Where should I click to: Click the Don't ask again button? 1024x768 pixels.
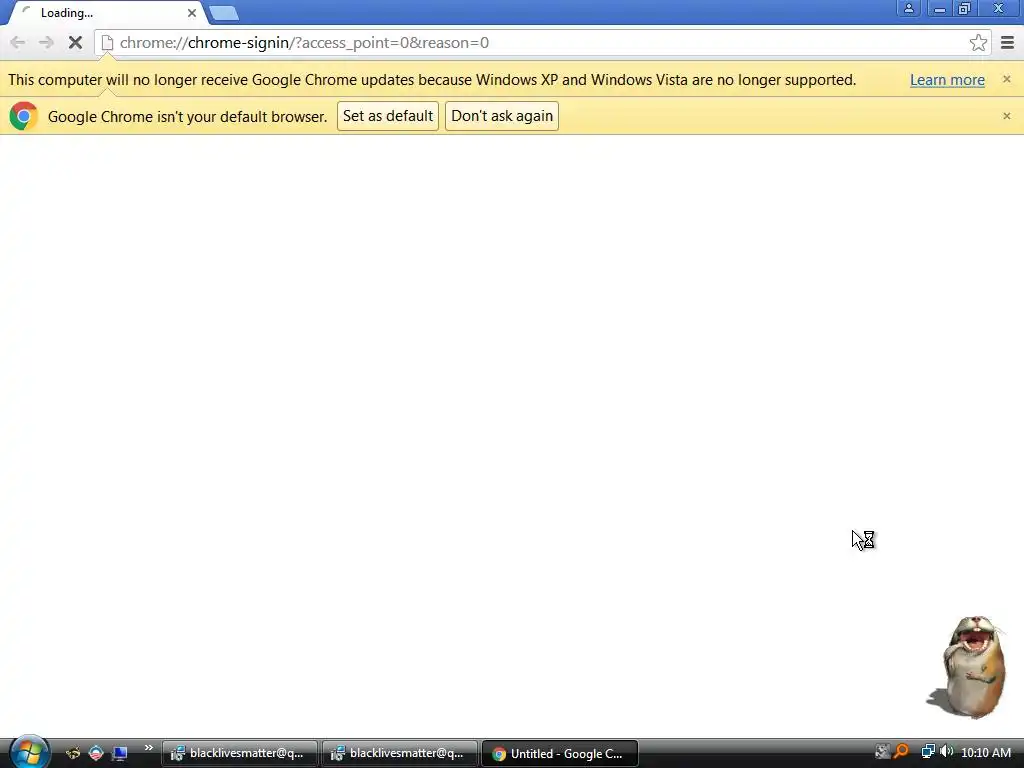[x=502, y=116]
